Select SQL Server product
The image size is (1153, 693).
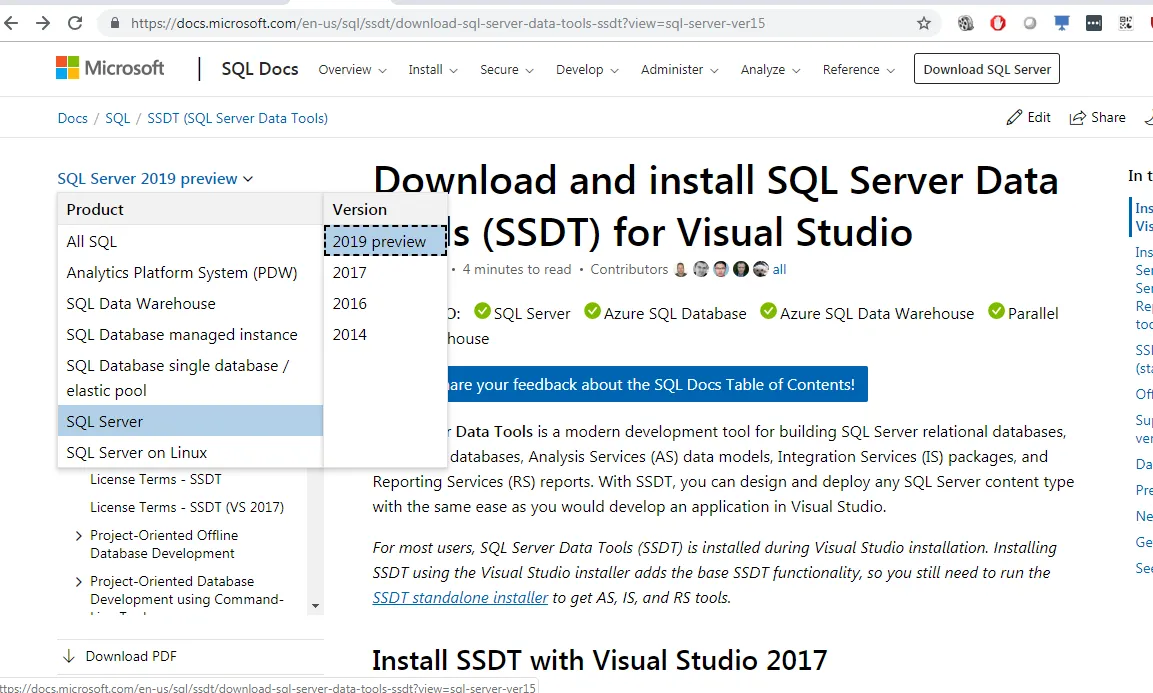[190, 421]
